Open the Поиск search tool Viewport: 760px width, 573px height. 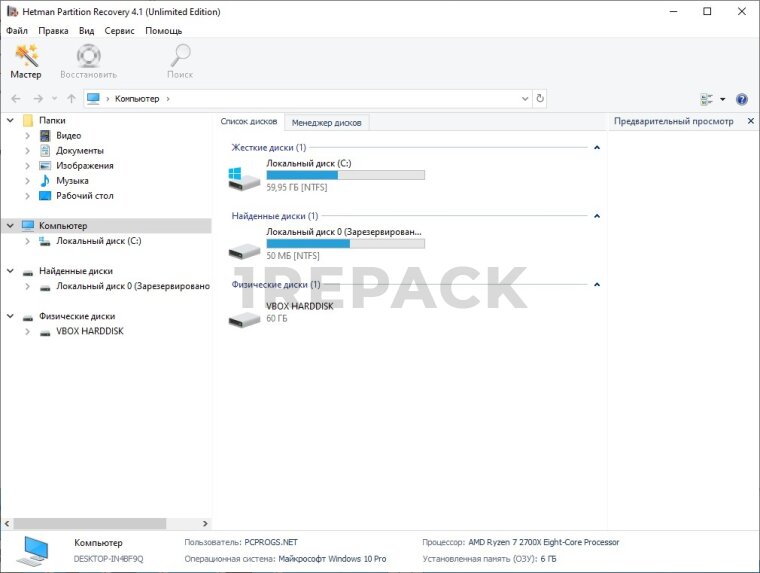180,61
